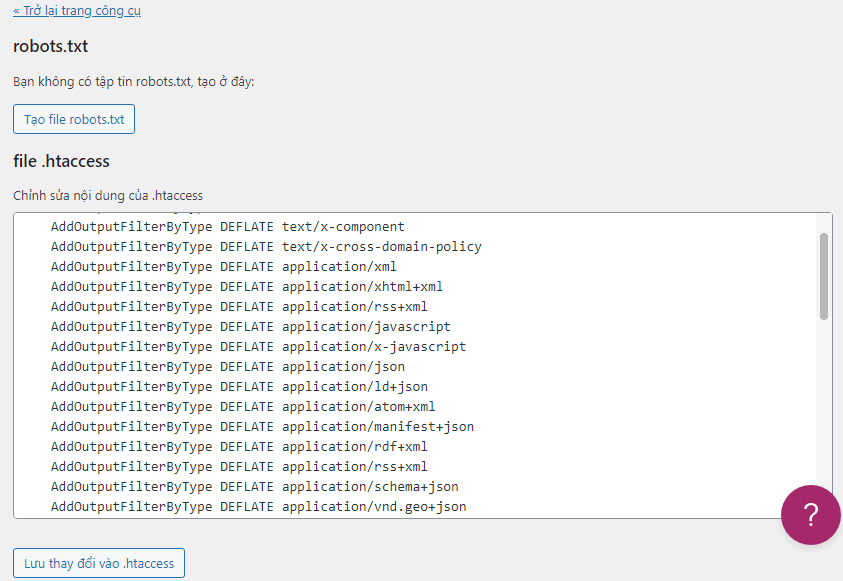This screenshot has height=581, width=843.
Task: Grab the .htaccess editor scrollbar thumb
Action: tap(824, 276)
